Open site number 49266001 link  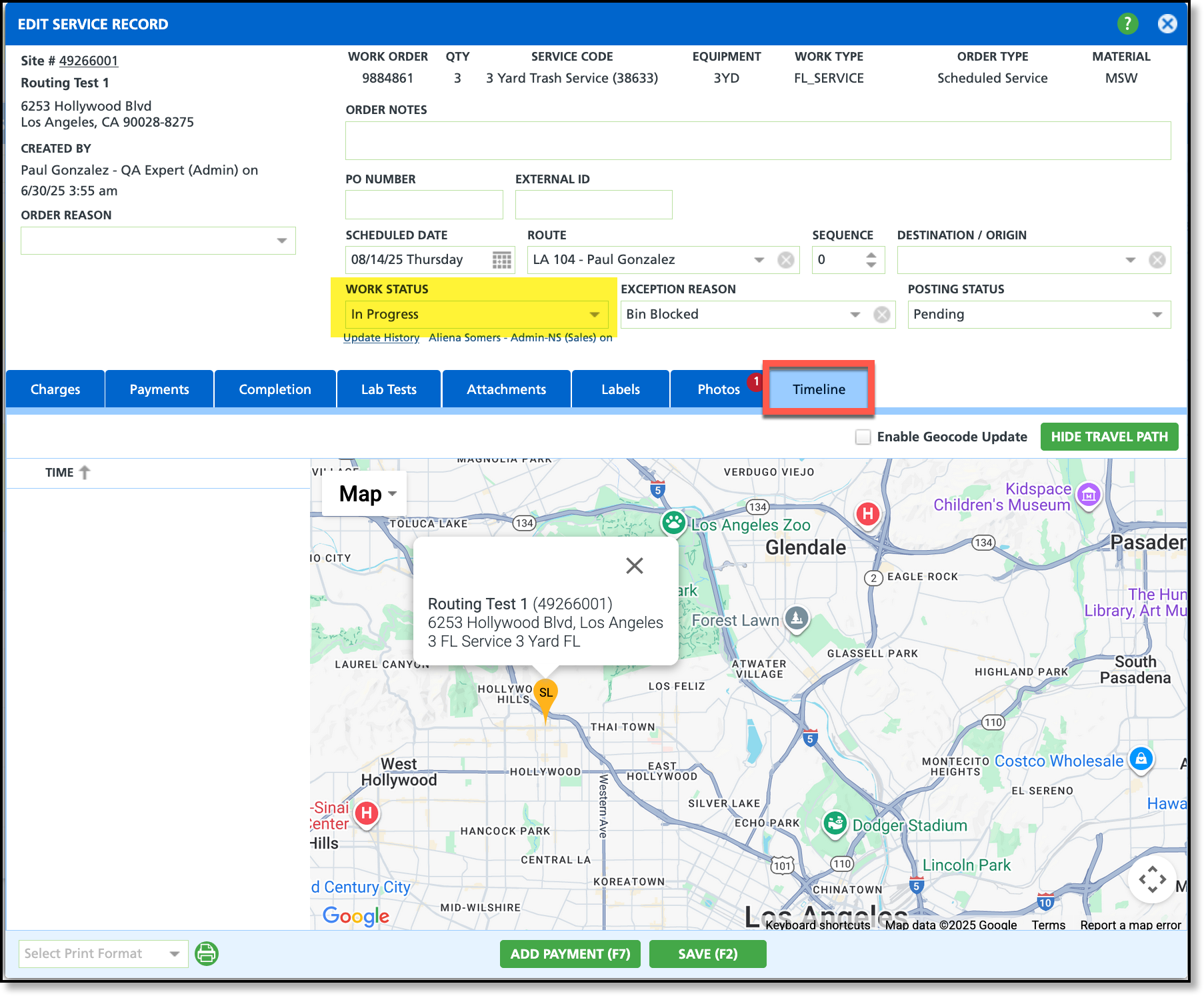(89, 61)
